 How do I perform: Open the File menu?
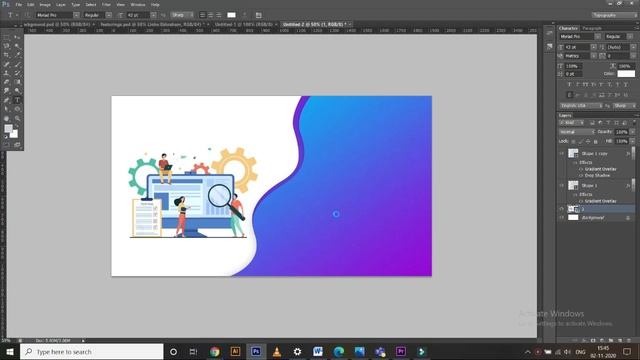coord(19,4)
